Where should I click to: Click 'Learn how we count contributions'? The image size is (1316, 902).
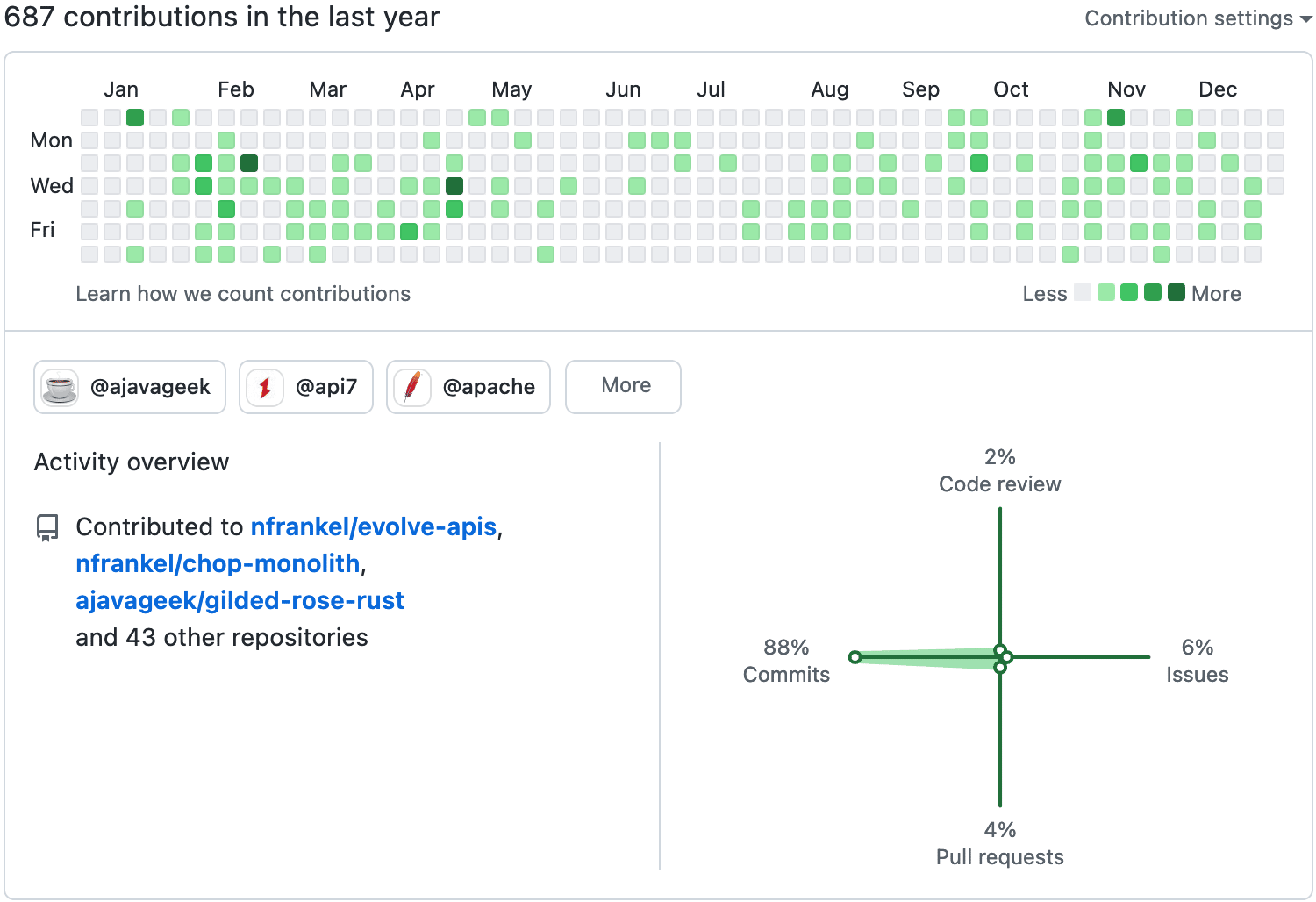tap(243, 294)
